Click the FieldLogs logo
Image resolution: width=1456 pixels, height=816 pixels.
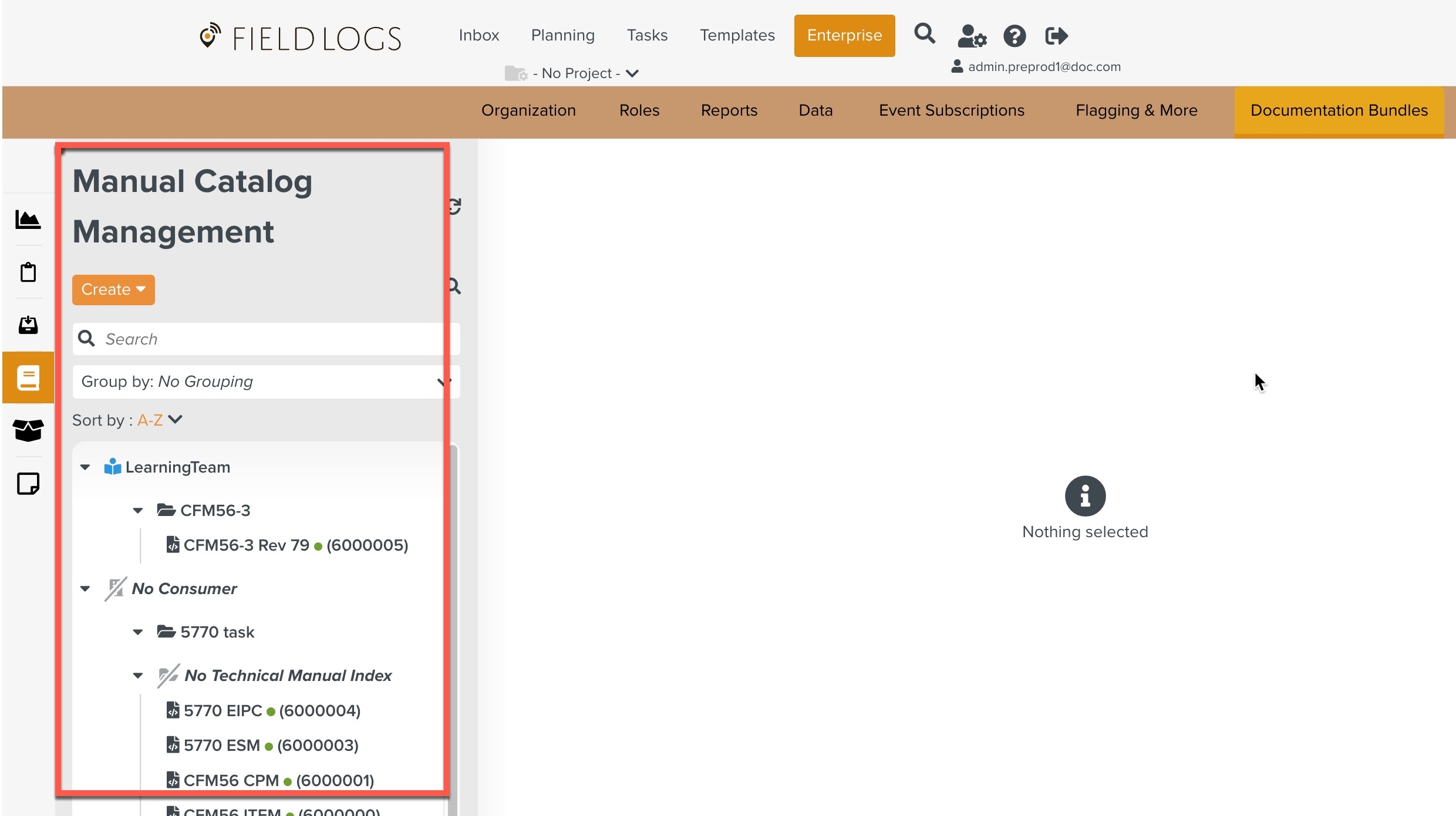(x=300, y=38)
